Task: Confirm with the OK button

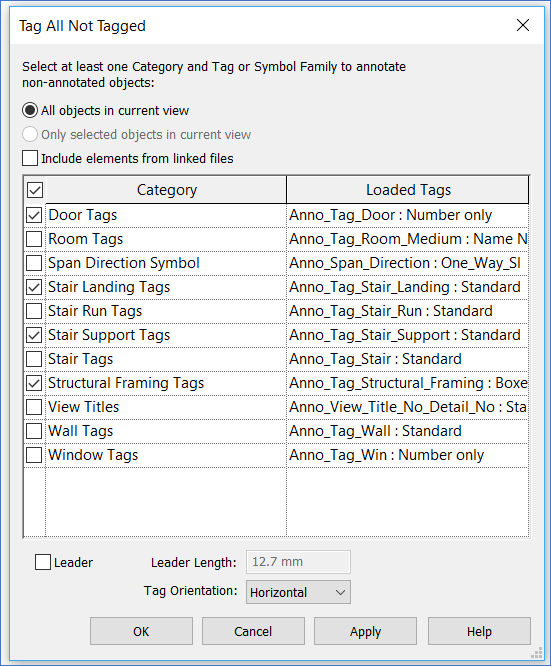Action: (x=141, y=631)
